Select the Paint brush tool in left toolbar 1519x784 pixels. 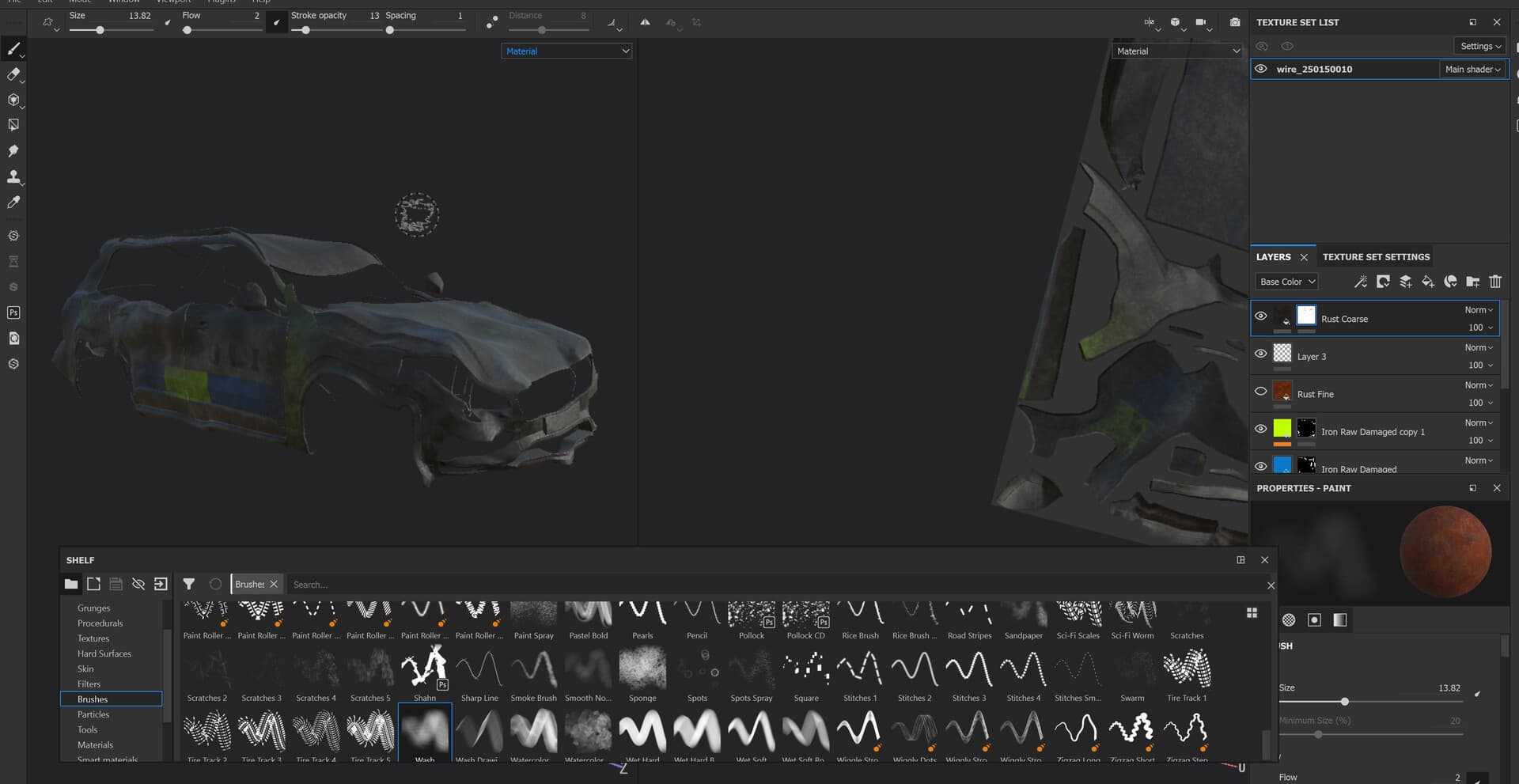[x=13, y=49]
